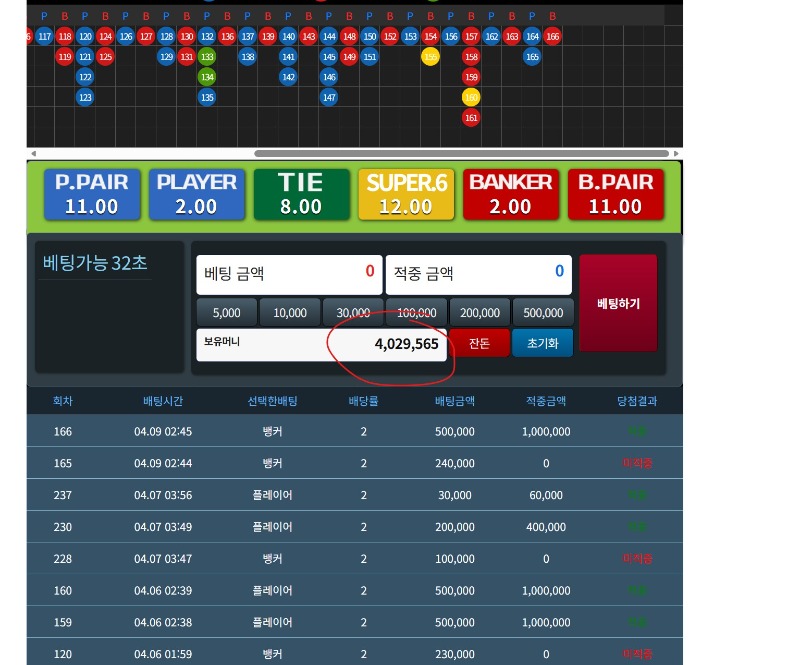Image resolution: width=800 pixels, height=665 pixels.
Task: Click blue road marker 147
Action: tap(329, 97)
